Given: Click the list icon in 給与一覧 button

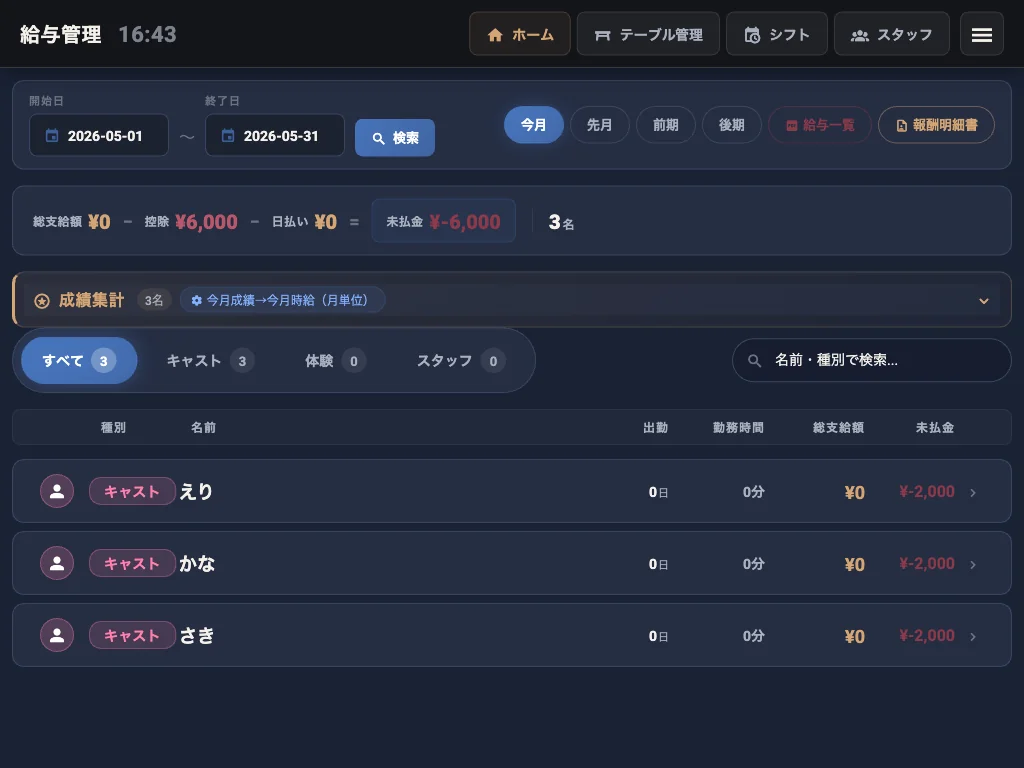Looking at the screenshot, I should point(792,125).
